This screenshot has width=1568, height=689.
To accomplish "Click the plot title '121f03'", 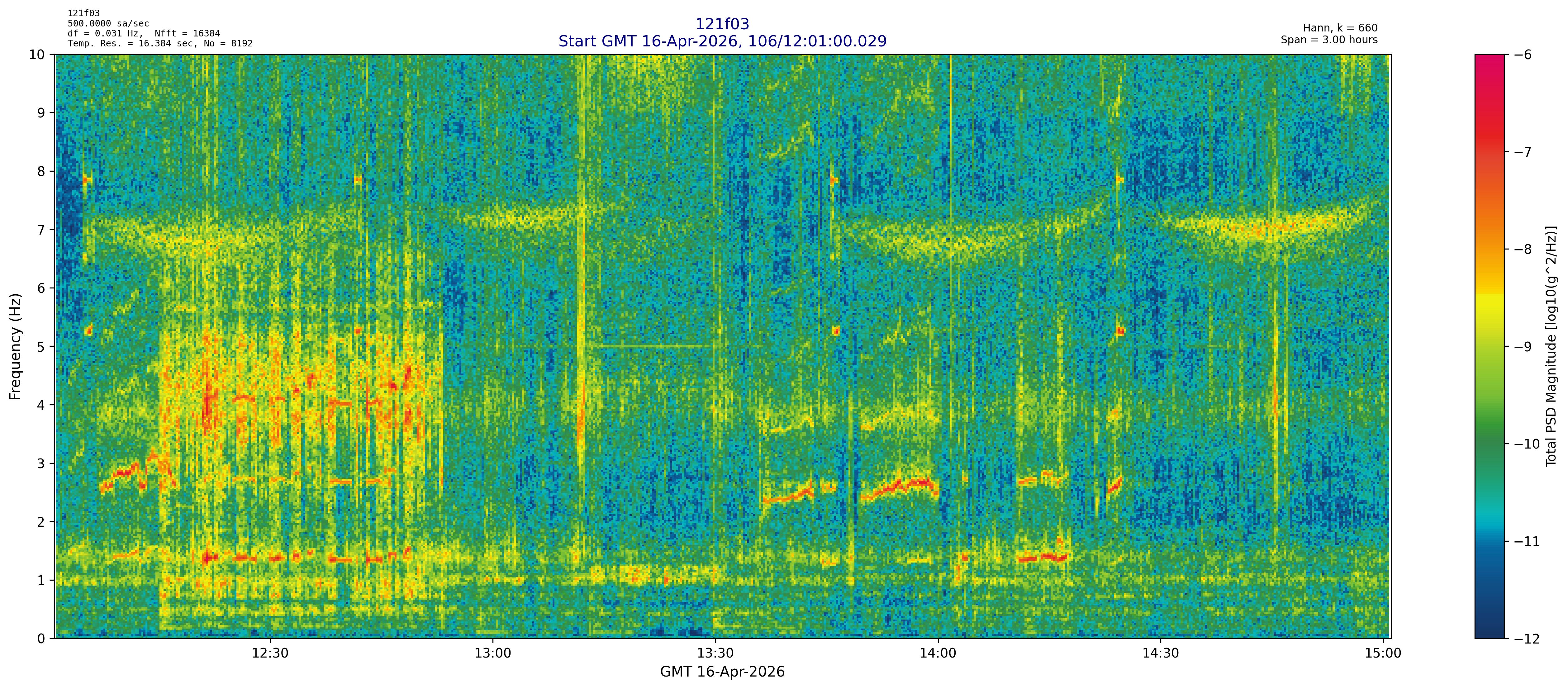I will (x=722, y=24).
